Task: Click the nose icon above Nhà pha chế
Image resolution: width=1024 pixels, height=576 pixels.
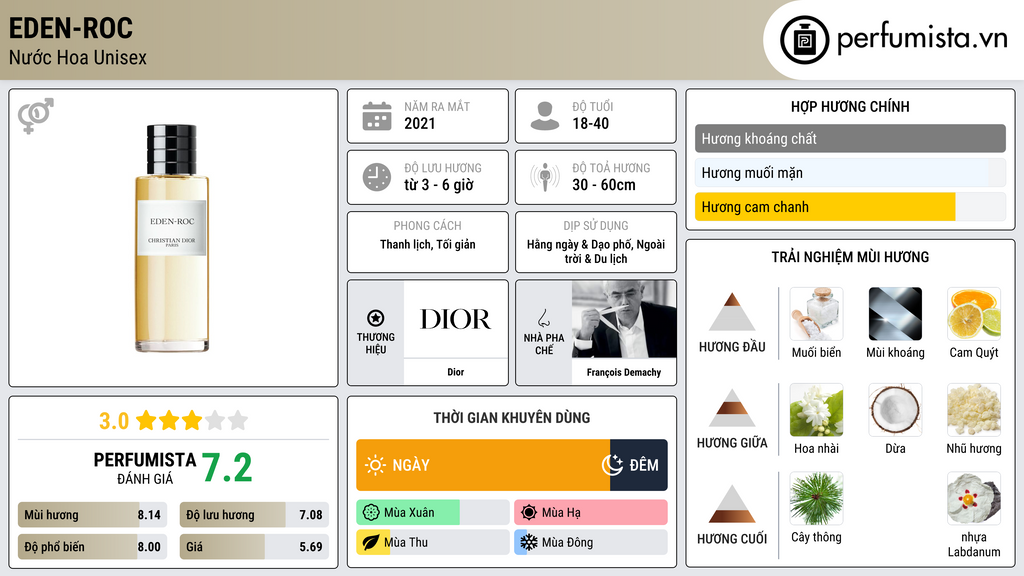Action: (543, 318)
